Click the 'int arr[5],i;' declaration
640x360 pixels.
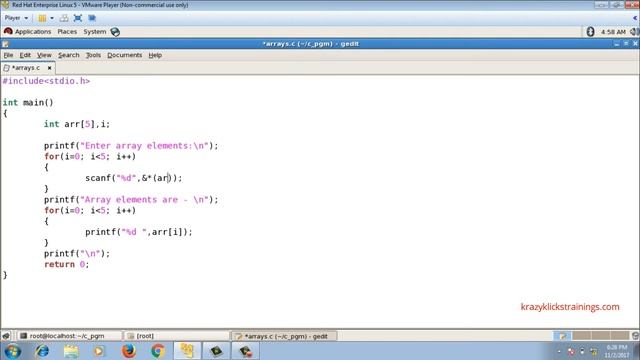pos(77,124)
